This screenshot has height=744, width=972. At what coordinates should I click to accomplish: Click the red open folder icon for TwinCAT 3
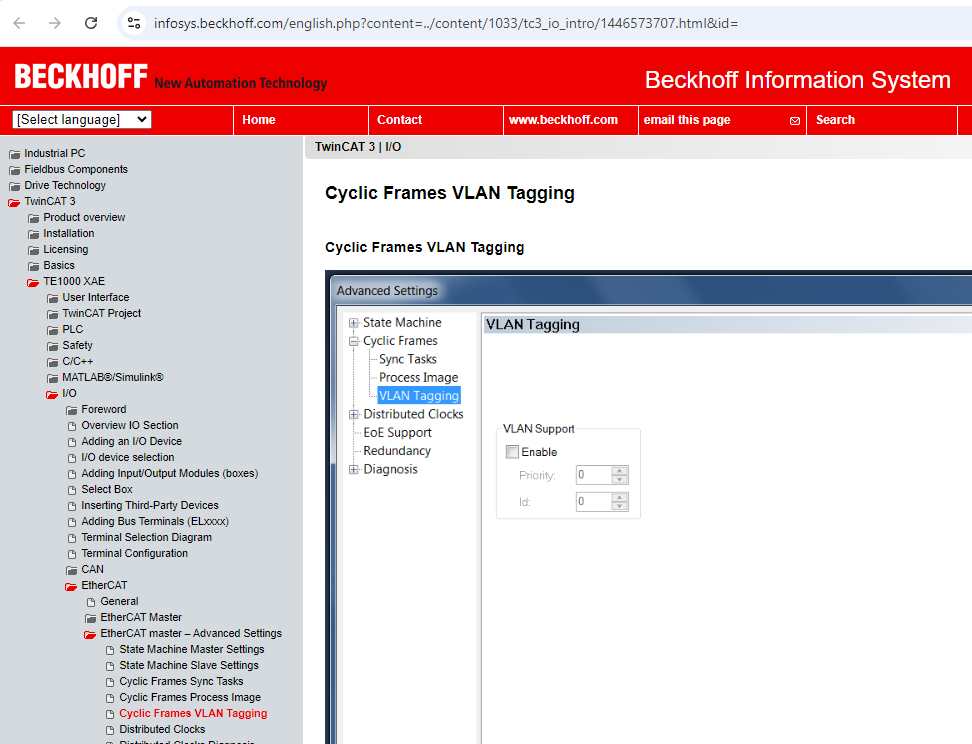(x=14, y=202)
